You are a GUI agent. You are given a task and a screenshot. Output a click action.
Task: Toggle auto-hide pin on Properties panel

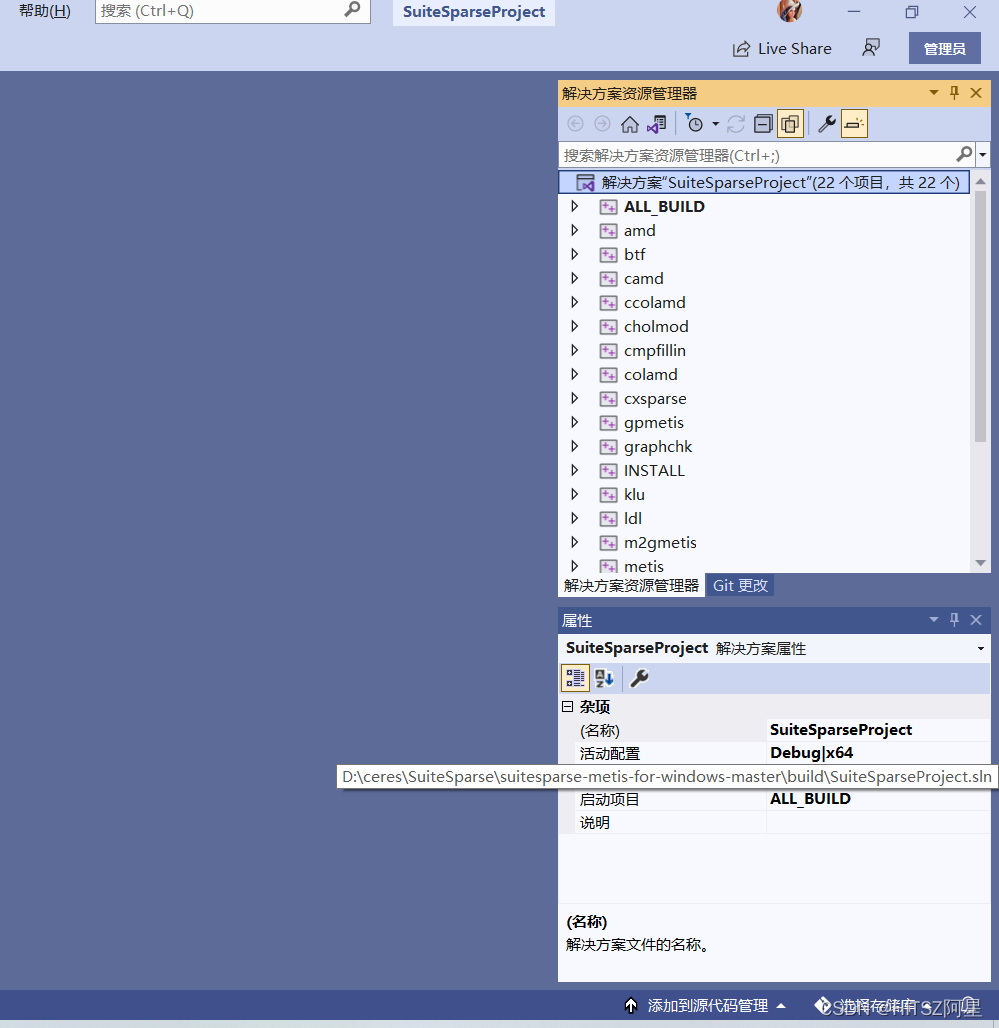(x=954, y=620)
